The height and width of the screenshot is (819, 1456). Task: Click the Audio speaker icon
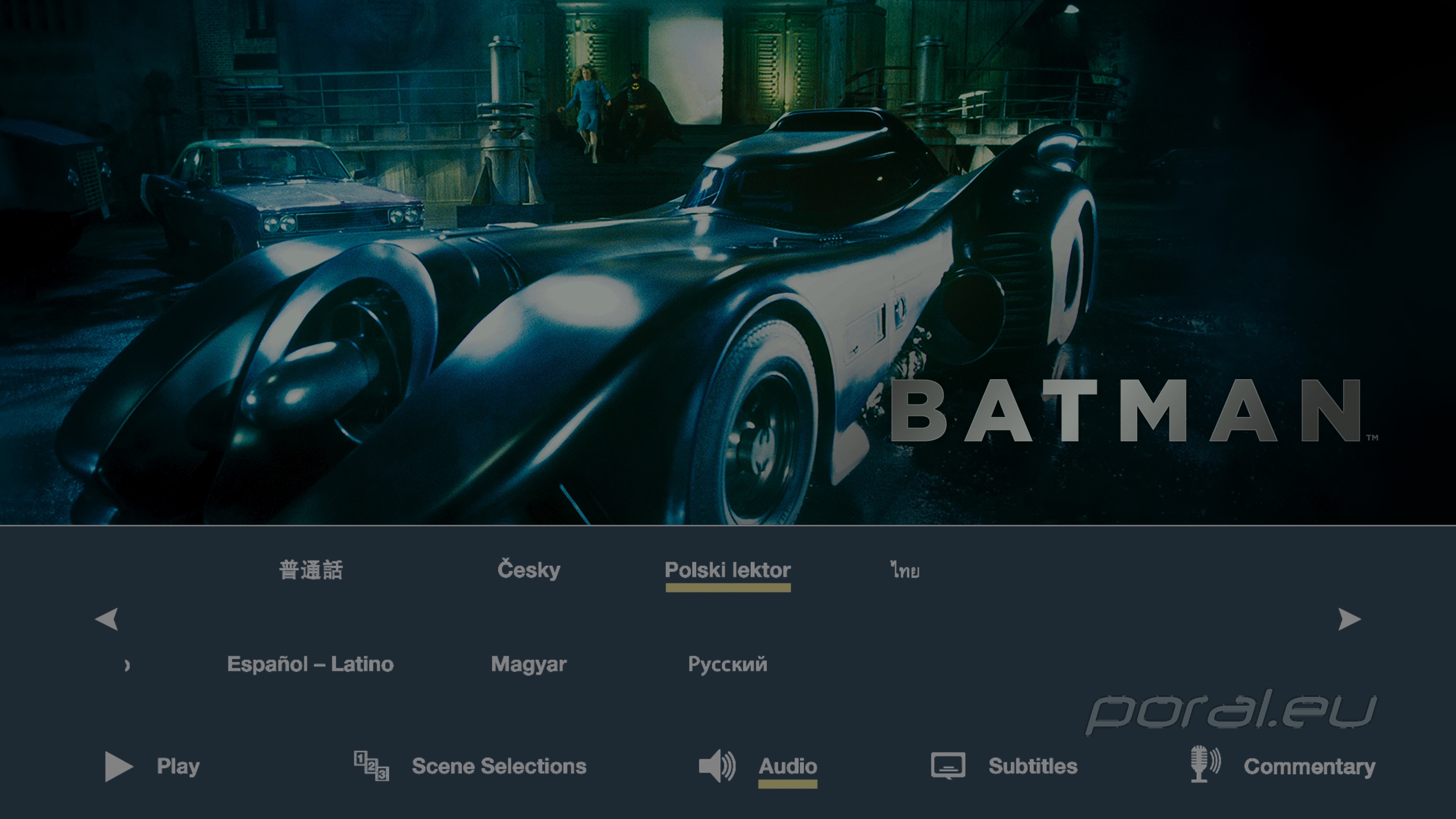717,766
